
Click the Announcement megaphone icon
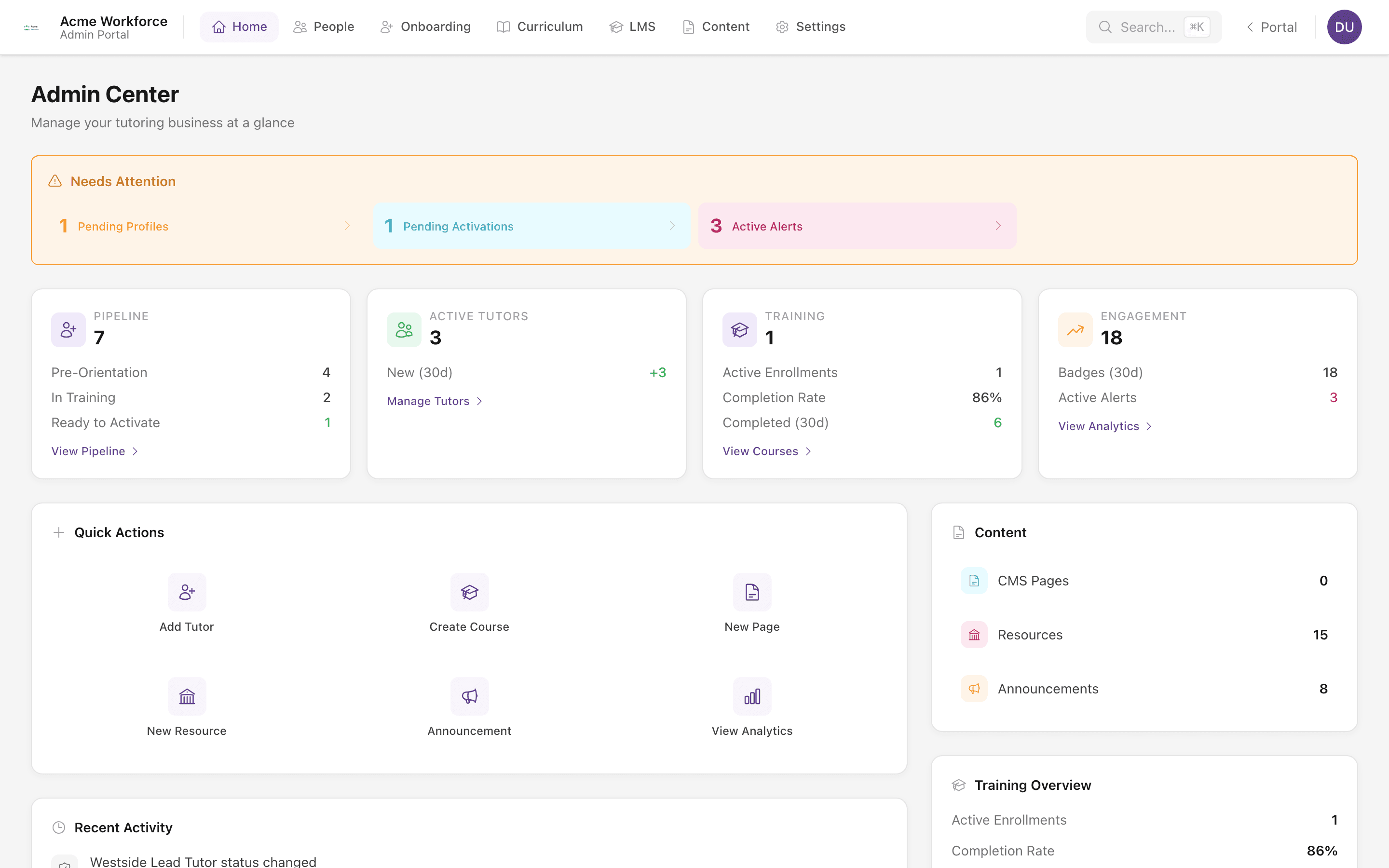click(x=469, y=696)
